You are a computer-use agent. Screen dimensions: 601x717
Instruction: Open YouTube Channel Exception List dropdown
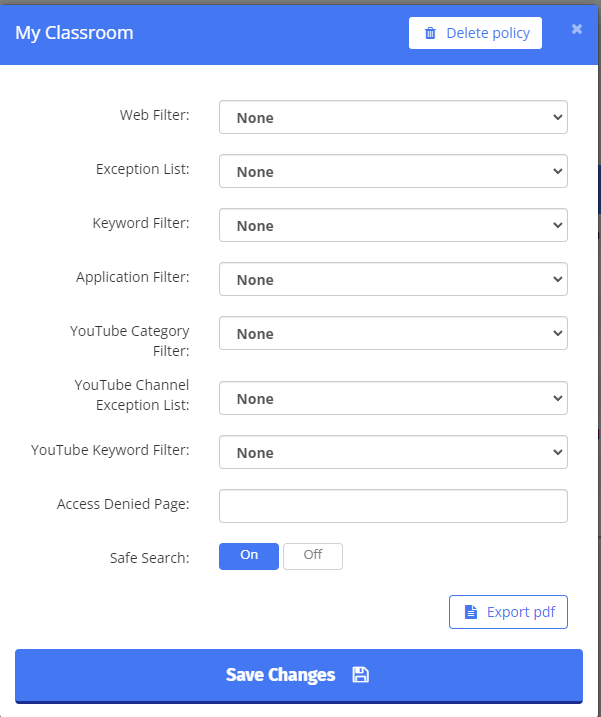pyautogui.click(x=393, y=398)
